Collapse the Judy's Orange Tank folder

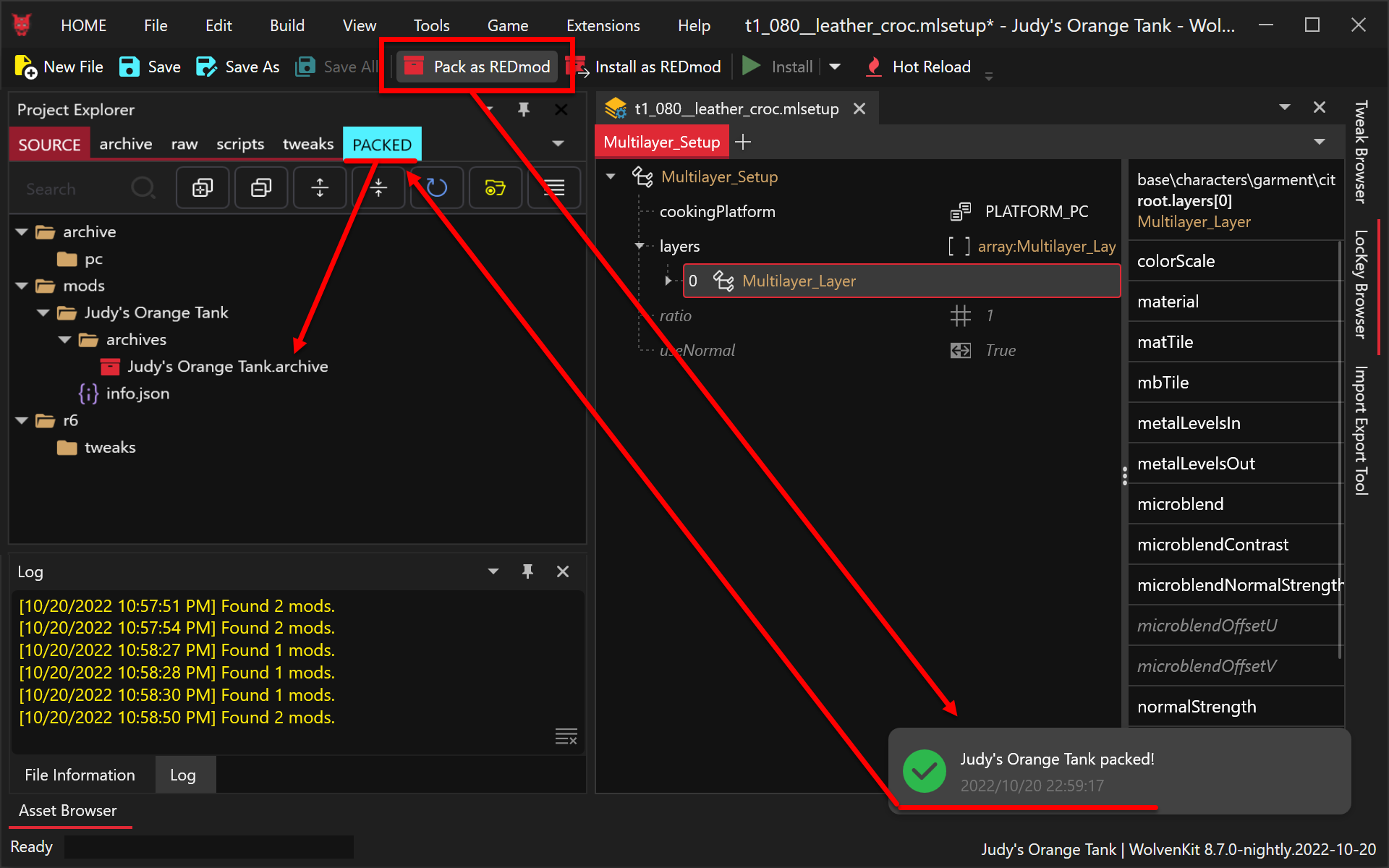(x=43, y=313)
